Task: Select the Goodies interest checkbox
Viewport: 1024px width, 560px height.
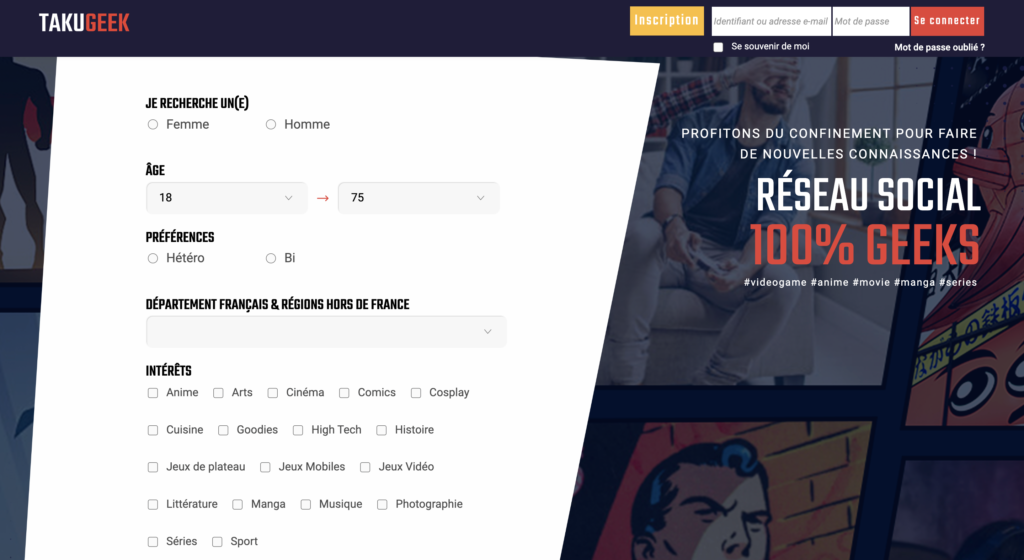Action: (223, 430)
